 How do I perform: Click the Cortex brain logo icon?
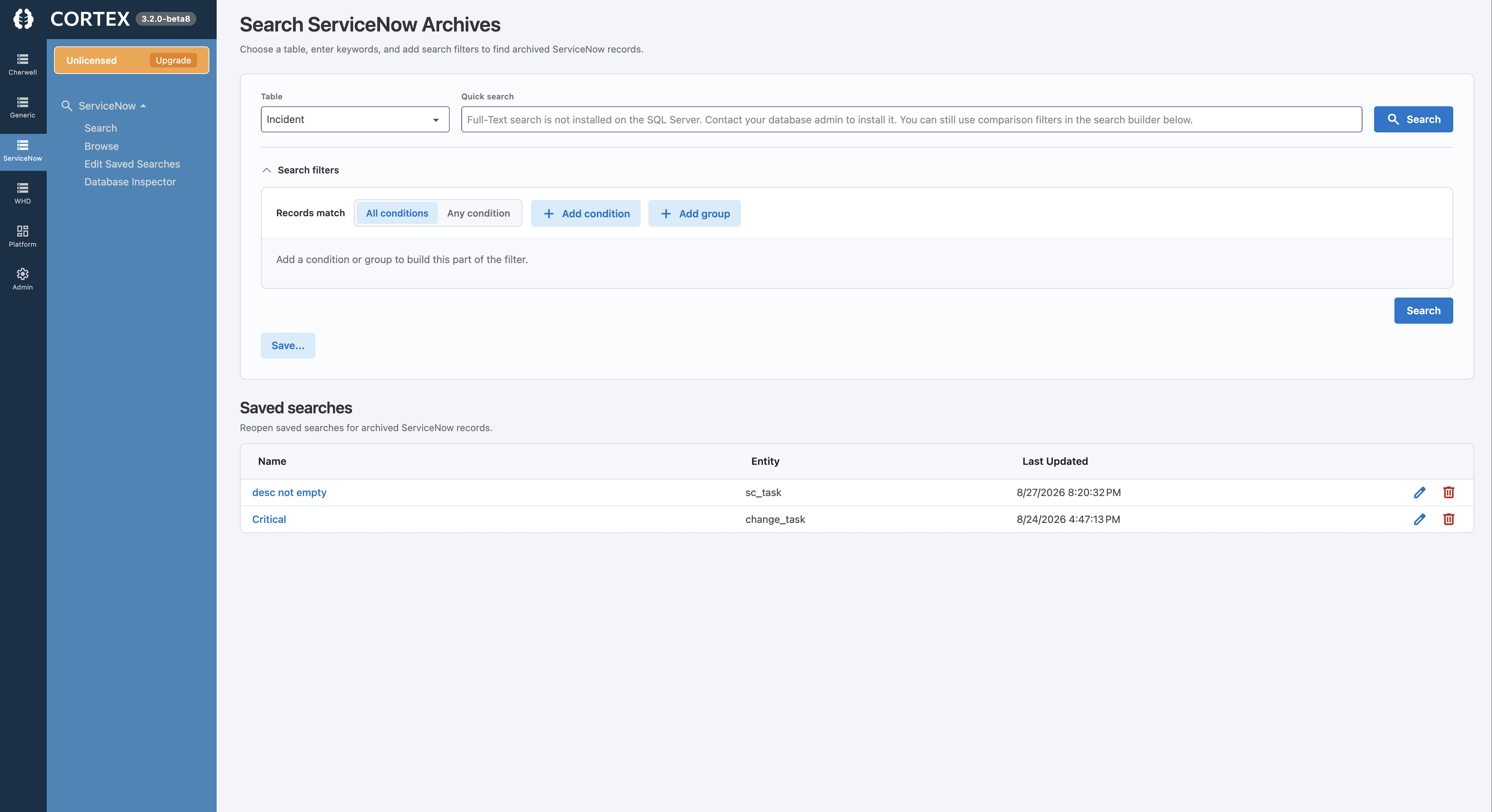[23, 19]
